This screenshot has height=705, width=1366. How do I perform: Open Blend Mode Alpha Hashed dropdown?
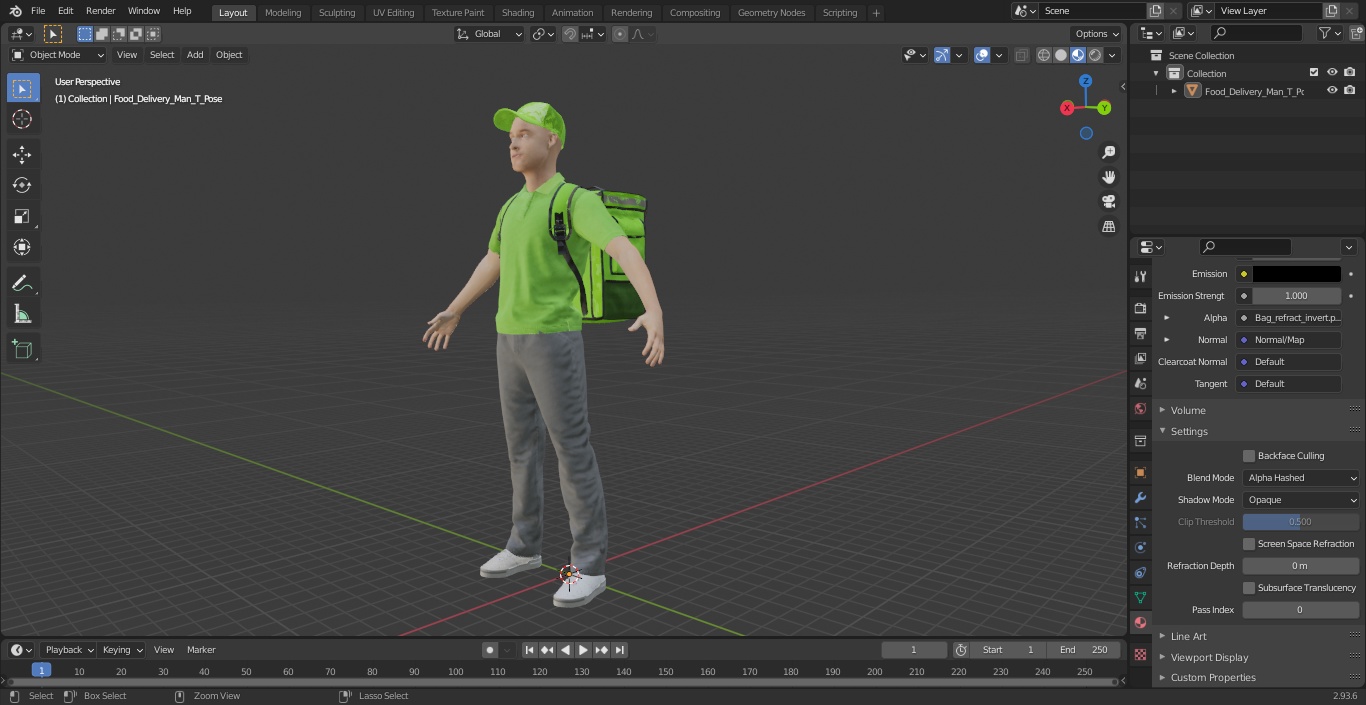coord(1301,478)
